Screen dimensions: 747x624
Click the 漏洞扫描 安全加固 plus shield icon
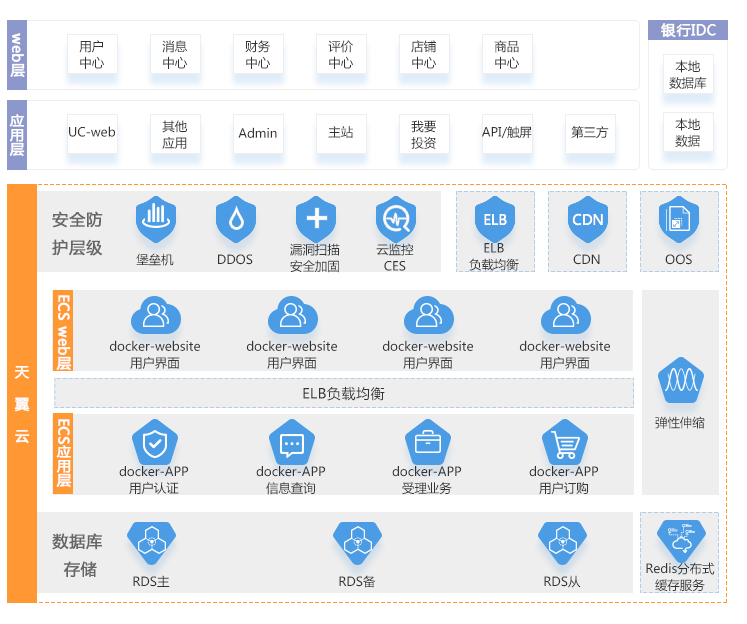point(315,219)
